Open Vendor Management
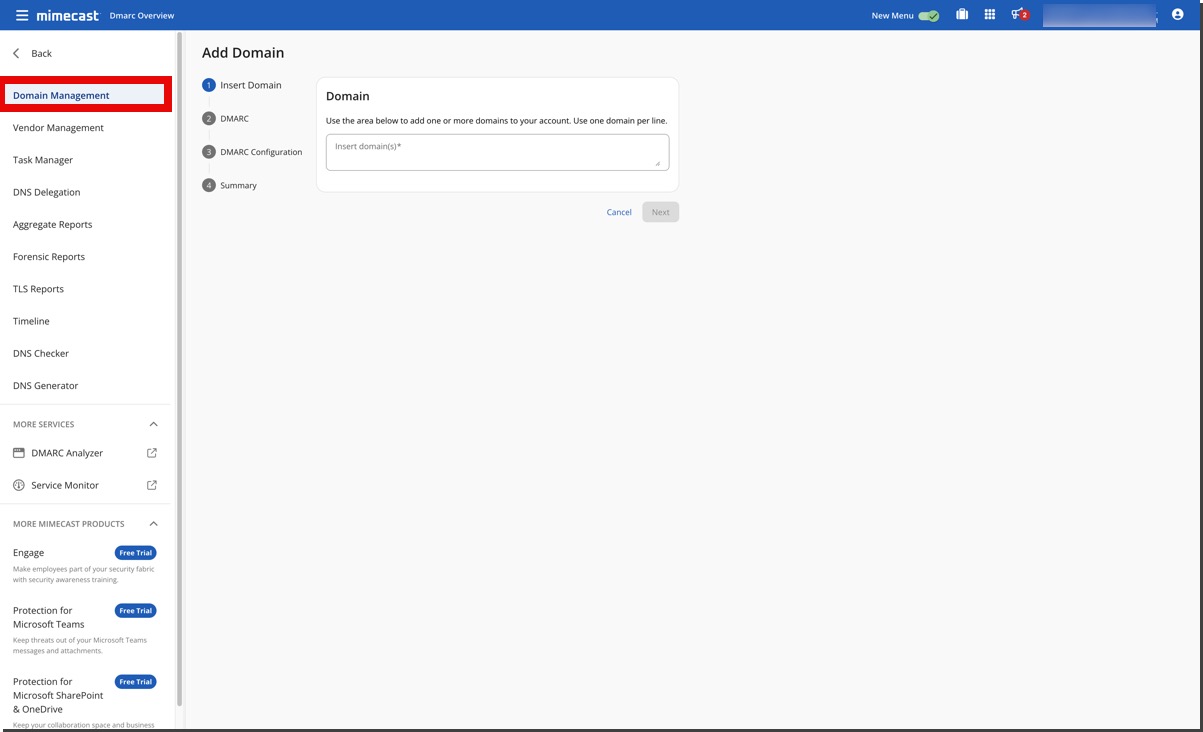Screen dimensions: 1203x732 (x=58, y=128)
